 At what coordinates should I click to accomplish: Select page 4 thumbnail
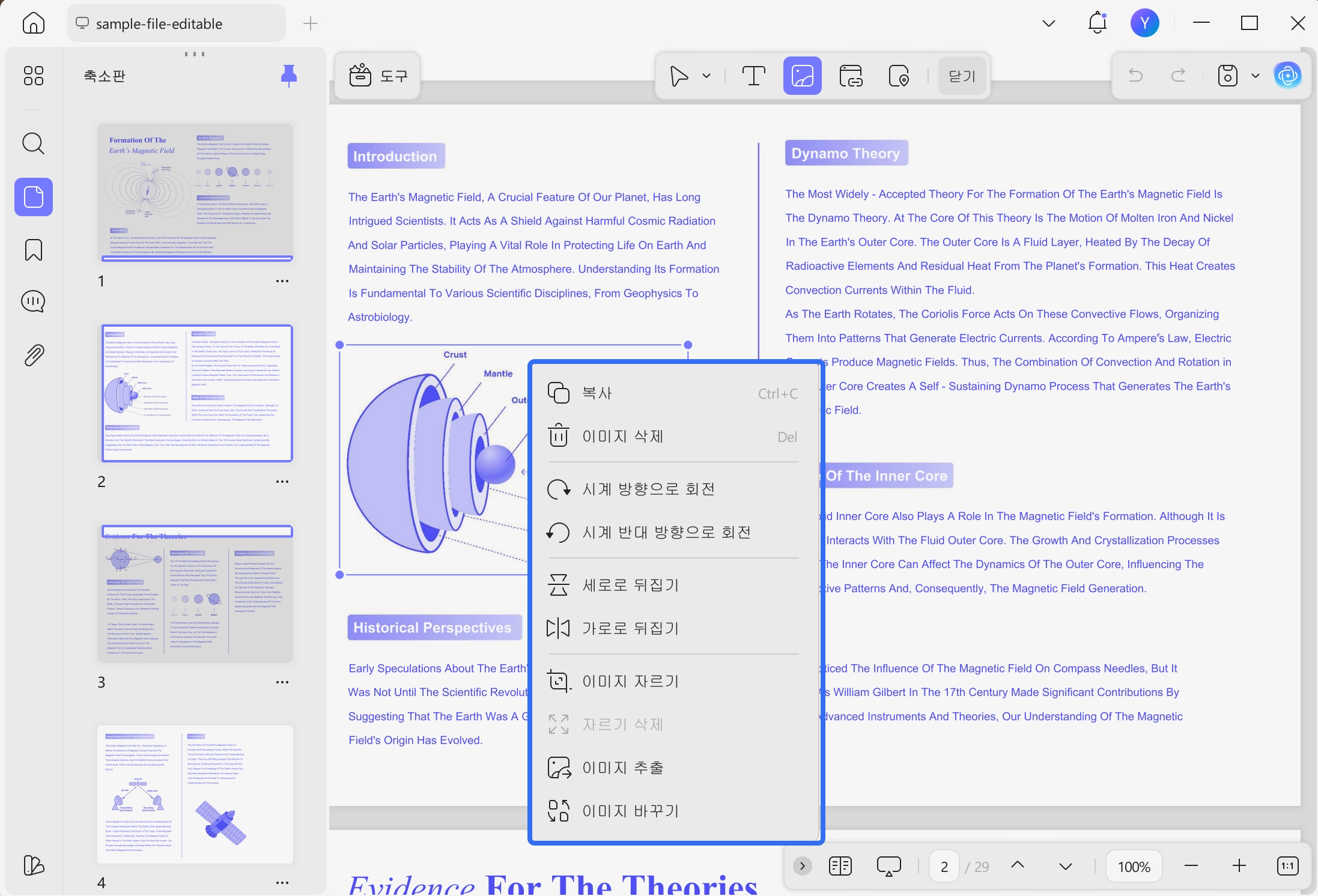click(196, 794)
